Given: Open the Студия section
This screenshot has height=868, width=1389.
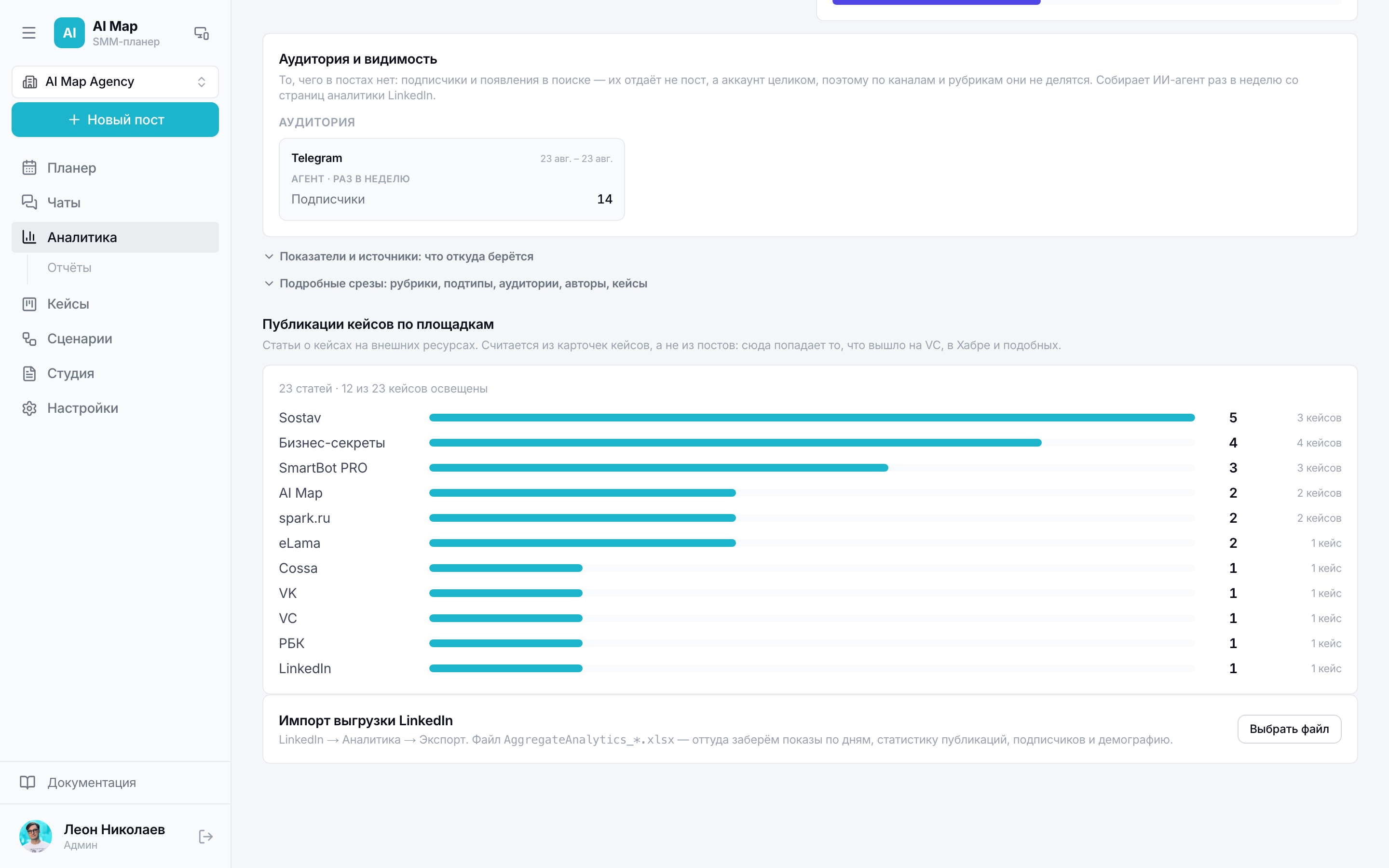Looking at the screenshot, I should pos(115,373).
